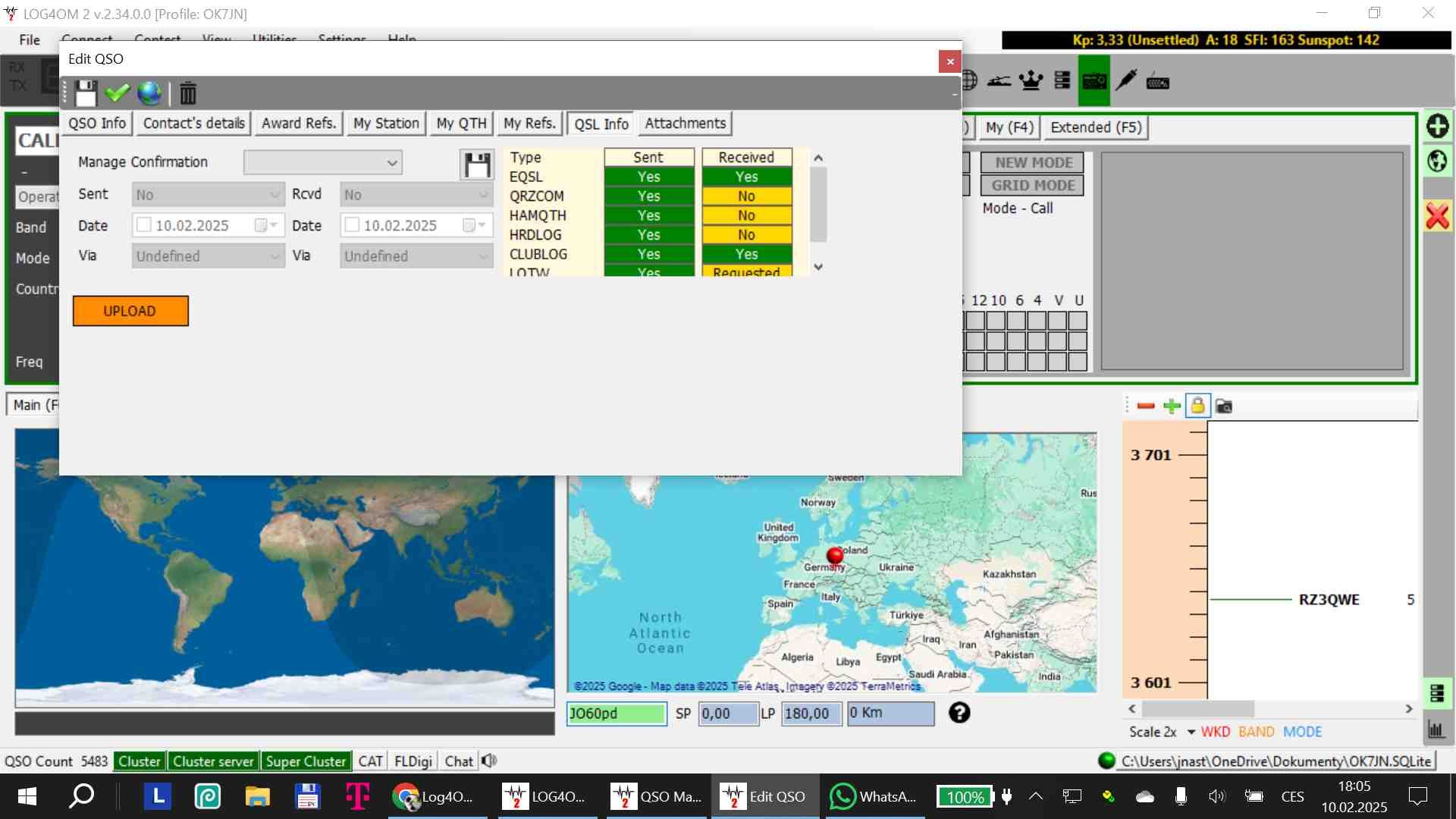This screenshot has width=1456, height=819.
Task: Click the globe icon below the plus button
Action: [x=1437, y=161]
